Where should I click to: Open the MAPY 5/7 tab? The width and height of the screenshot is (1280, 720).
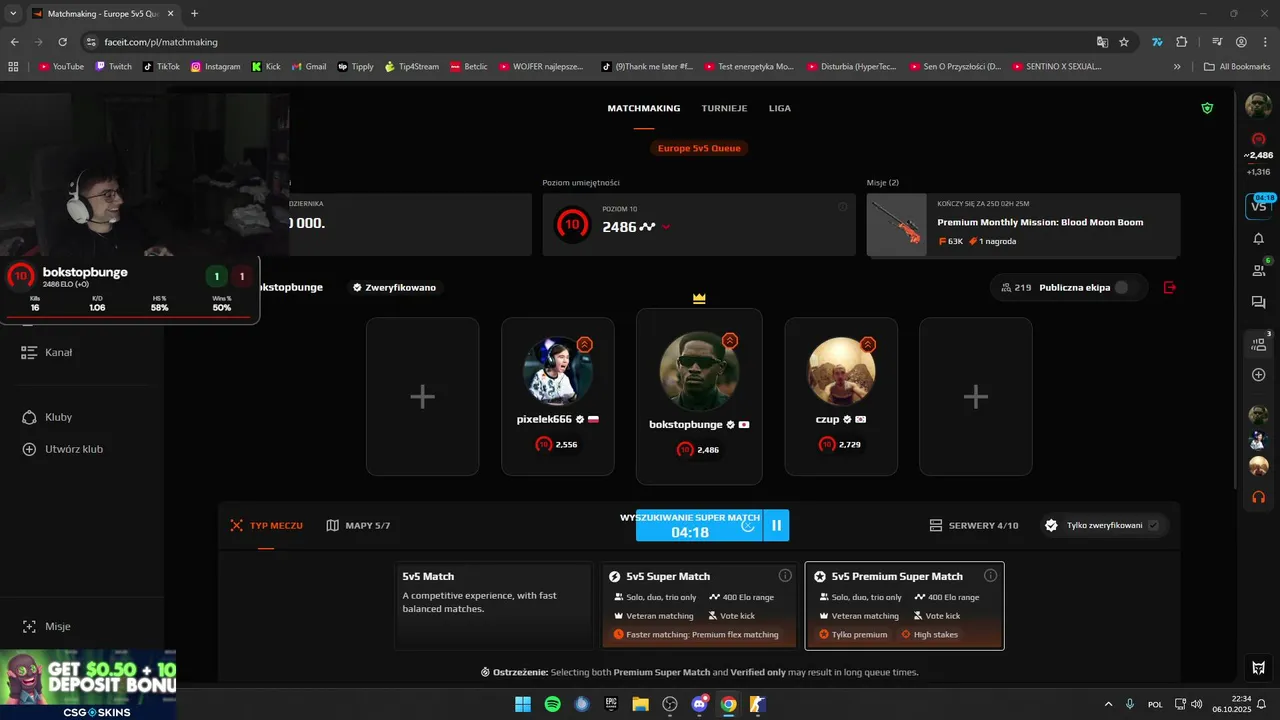[x=358, y=525]
